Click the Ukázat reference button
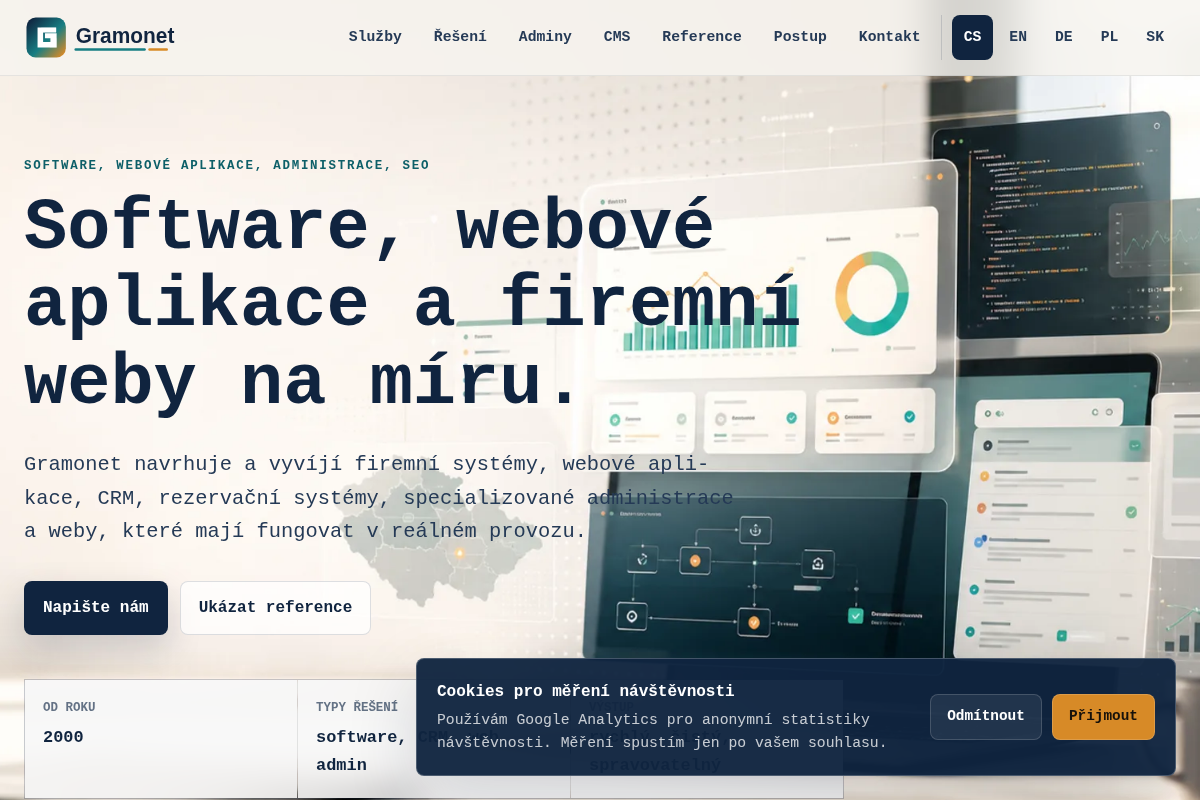The image size is (1200, 800). click(275, 608)
